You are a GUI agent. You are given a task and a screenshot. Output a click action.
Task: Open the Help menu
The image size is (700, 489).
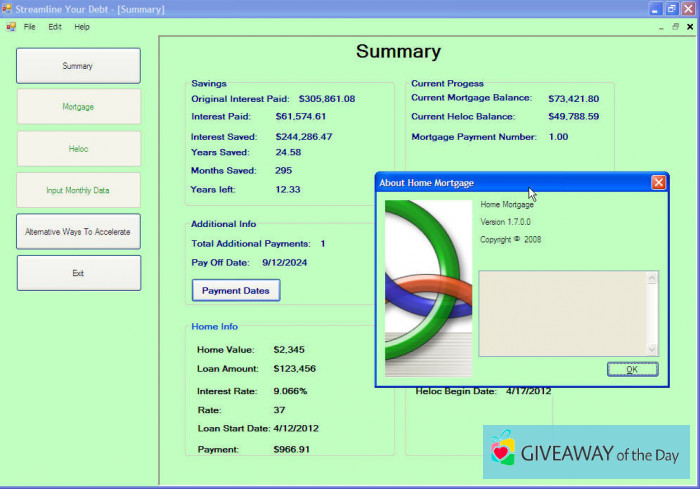(82, 27)
